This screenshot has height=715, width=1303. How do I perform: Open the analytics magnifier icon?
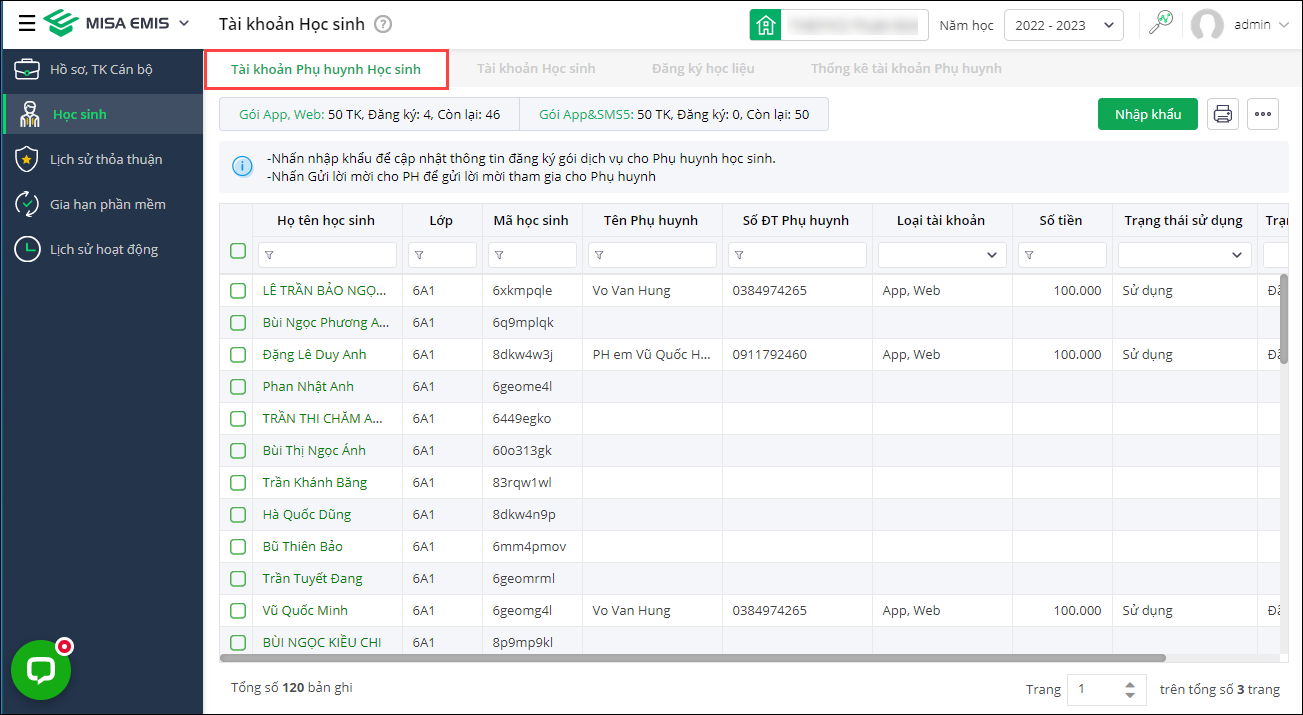pos(1160,24)
